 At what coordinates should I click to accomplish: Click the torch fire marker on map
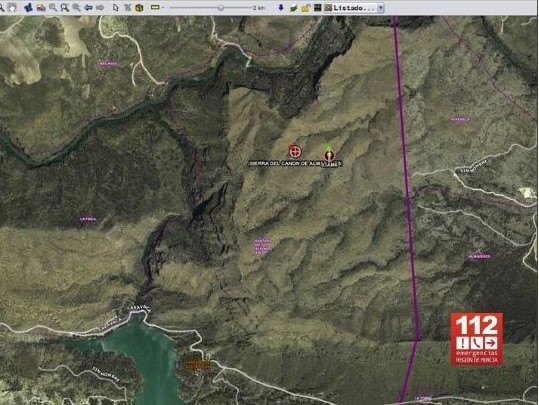[329, 154]
